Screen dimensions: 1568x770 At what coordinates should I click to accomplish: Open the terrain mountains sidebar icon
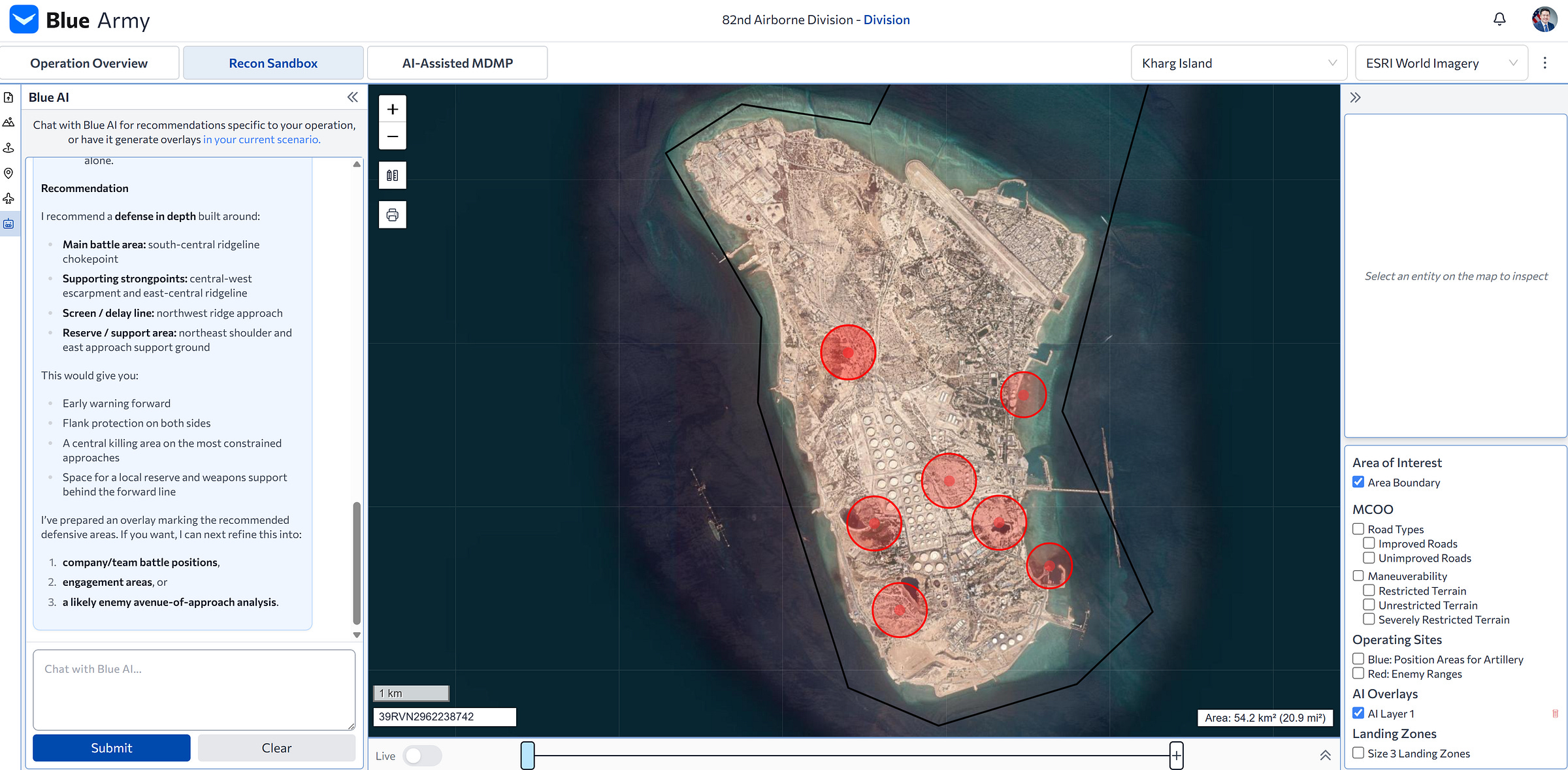8,122
